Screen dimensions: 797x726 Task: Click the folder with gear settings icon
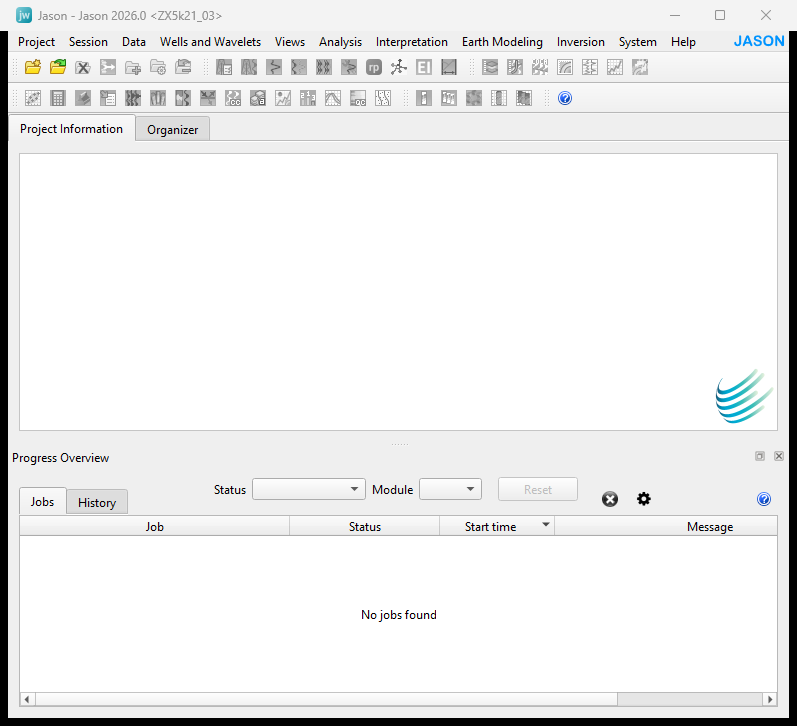(158, 67)
